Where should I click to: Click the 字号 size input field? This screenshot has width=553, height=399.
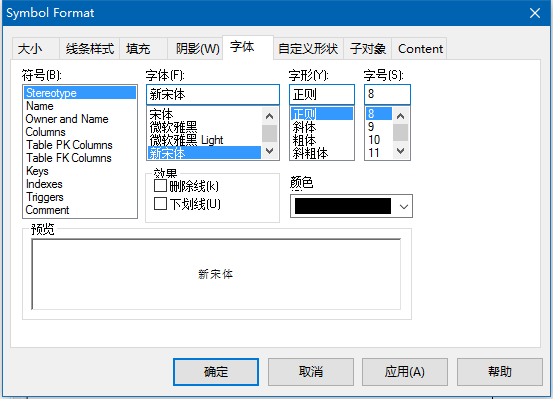tap(387, 94)
